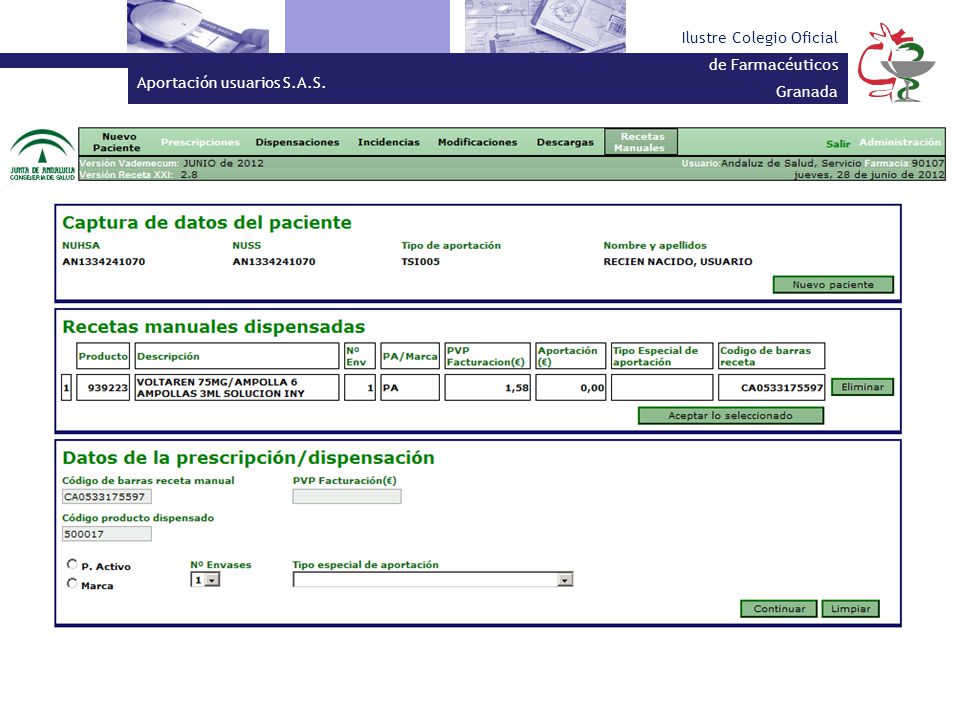Click the Aportación usuarios S.A.S. title
The width and height of the screenshot is (960, 720).
pos(231,83)
